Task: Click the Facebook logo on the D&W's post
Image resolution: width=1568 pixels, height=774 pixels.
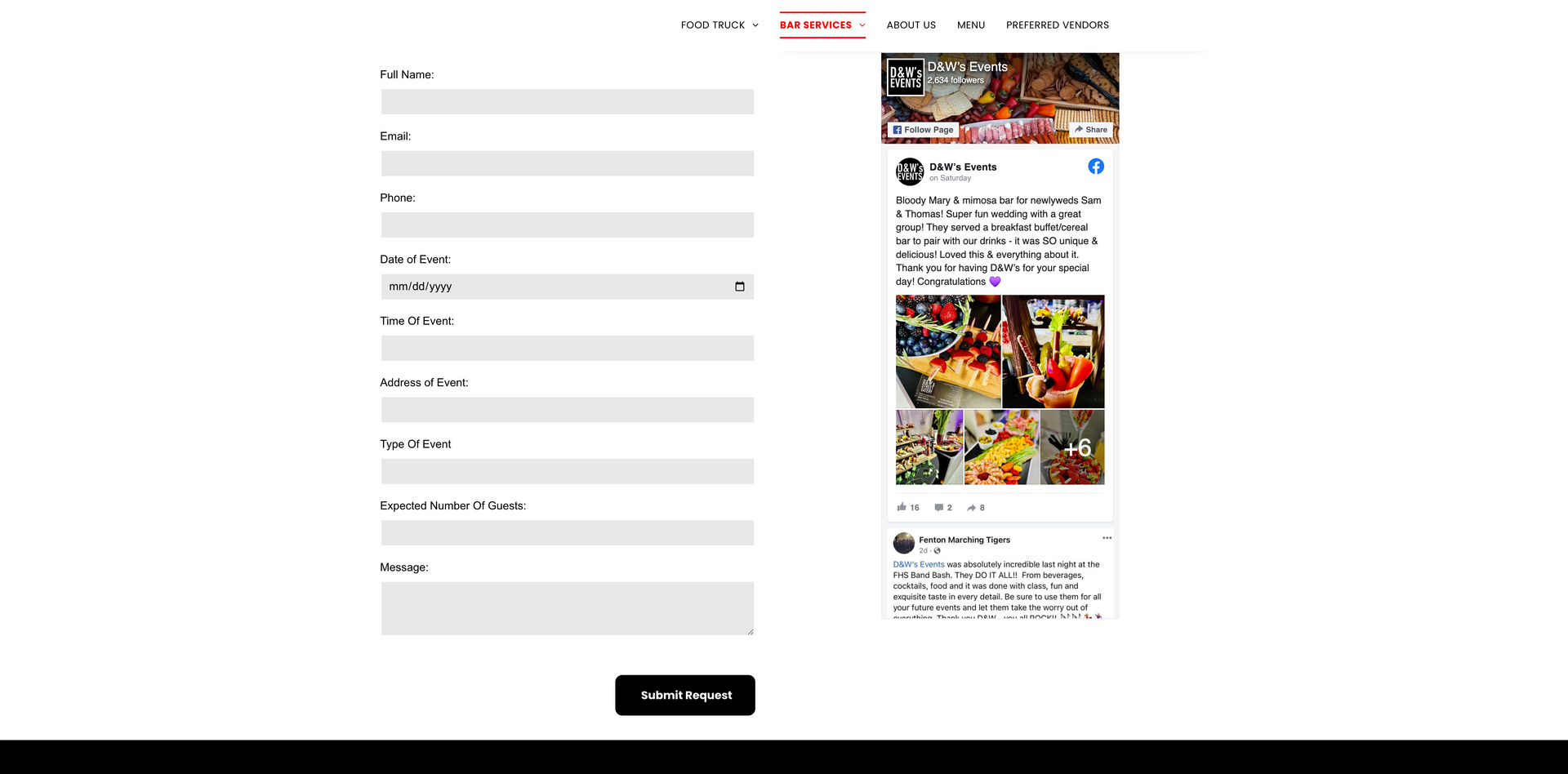Action: pos(1096,167)
